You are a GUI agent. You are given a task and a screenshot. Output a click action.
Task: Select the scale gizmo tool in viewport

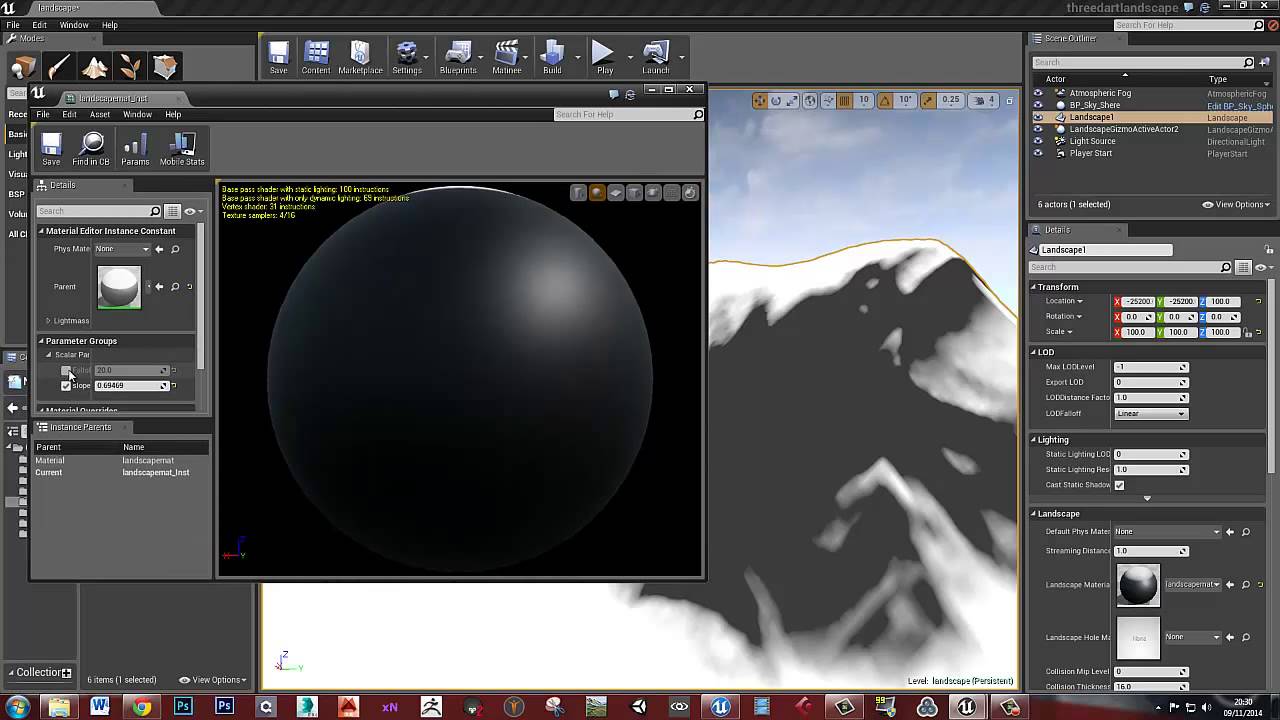pyautogui.click(x=793, y=100)
